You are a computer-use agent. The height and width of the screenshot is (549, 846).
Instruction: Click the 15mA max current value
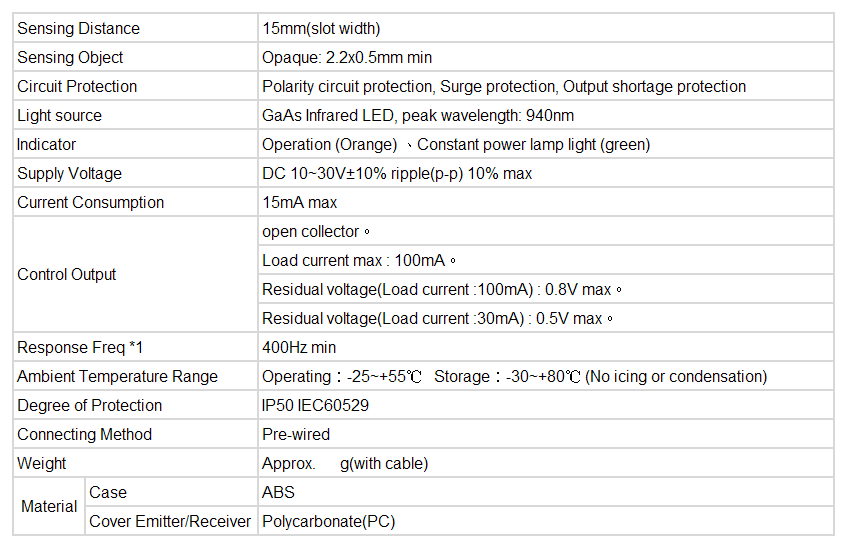click(298, 202)
